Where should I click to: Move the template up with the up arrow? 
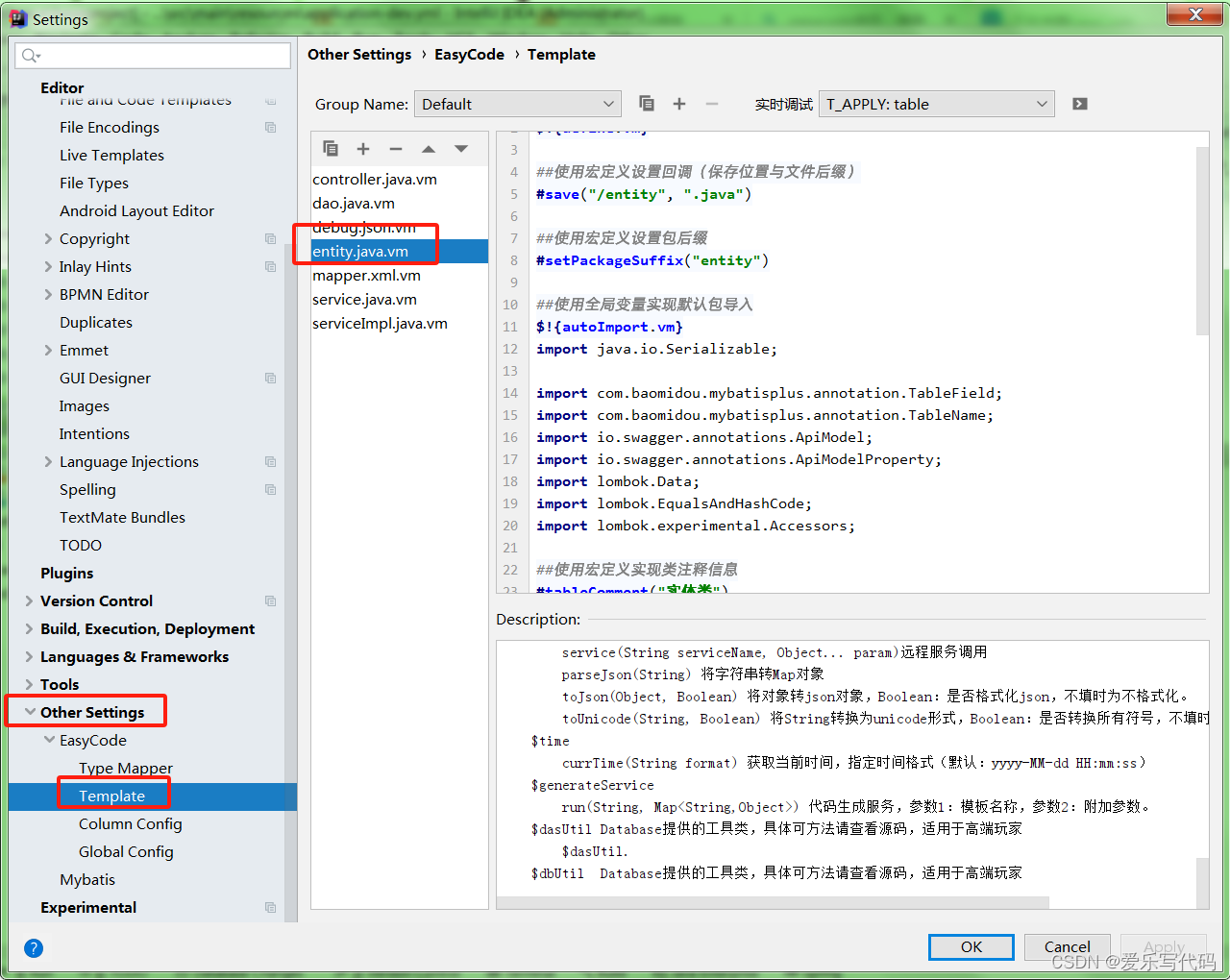click(429, 149)
